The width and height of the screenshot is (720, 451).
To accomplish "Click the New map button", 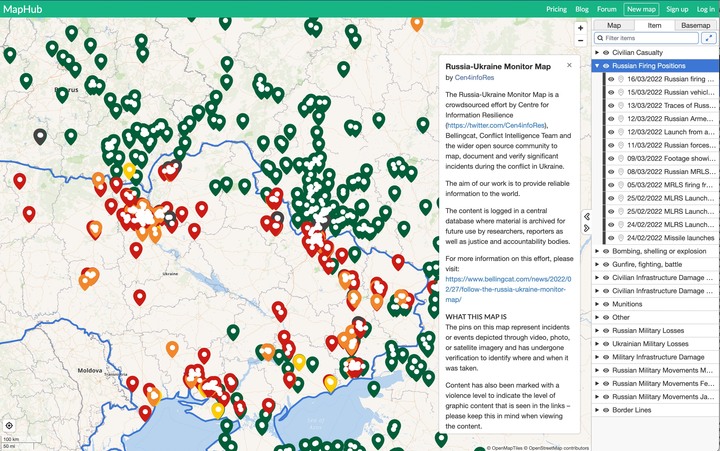I will [x=641, y=9].
